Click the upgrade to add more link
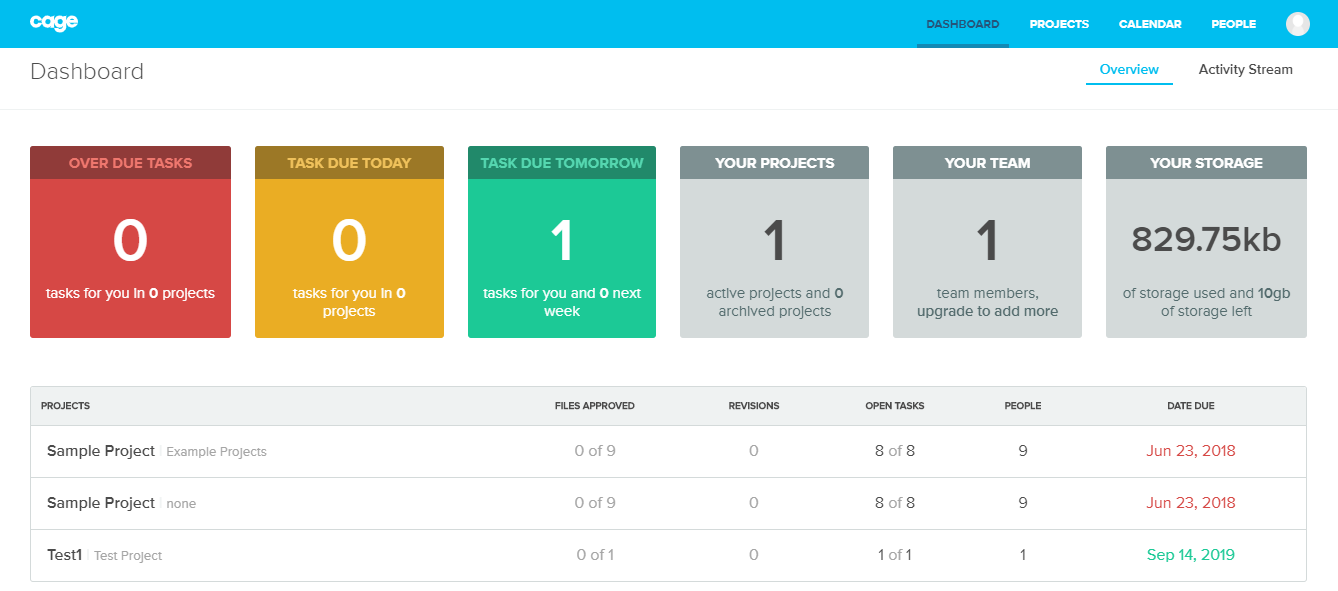 click(x=985, y=310)
